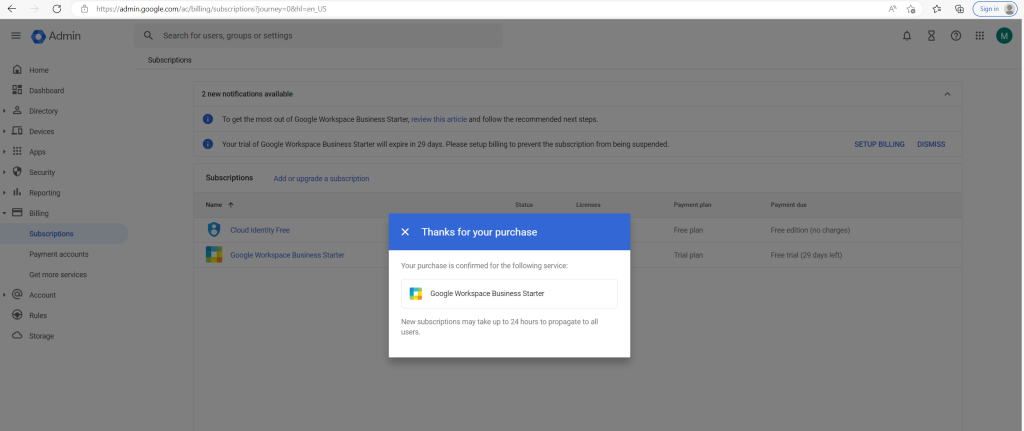
Task: Collapse the notifications panel chevron
Action: pyautogui.click(x=947, y=94)
